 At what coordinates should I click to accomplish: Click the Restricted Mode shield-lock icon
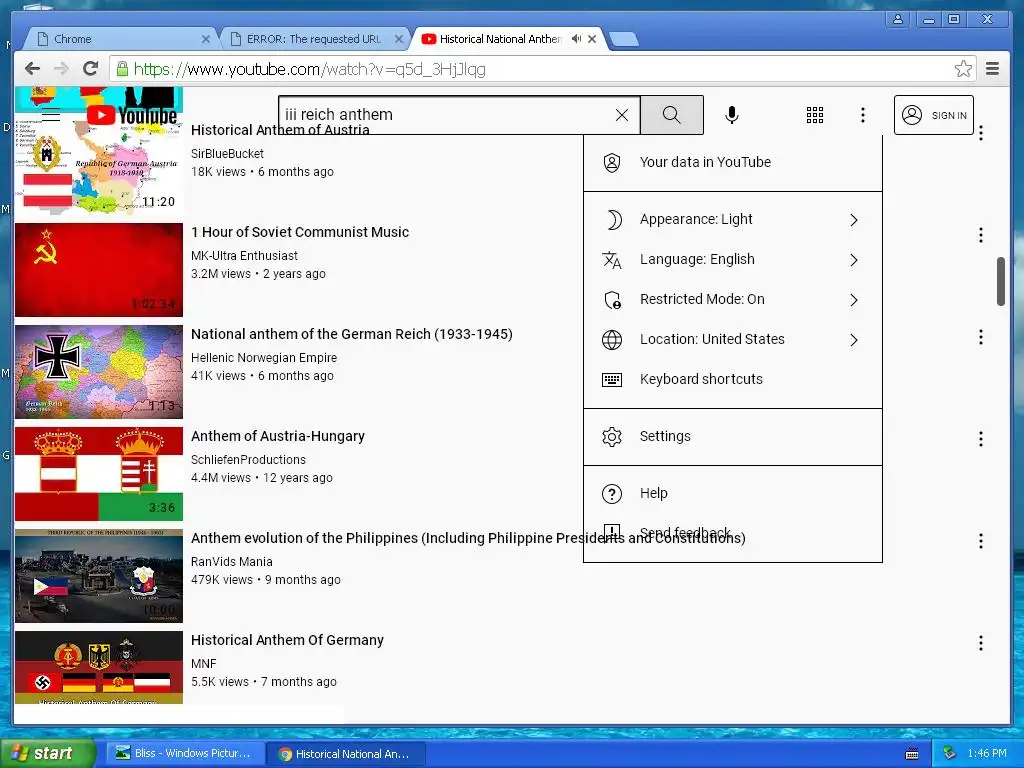tap(612, 300)
